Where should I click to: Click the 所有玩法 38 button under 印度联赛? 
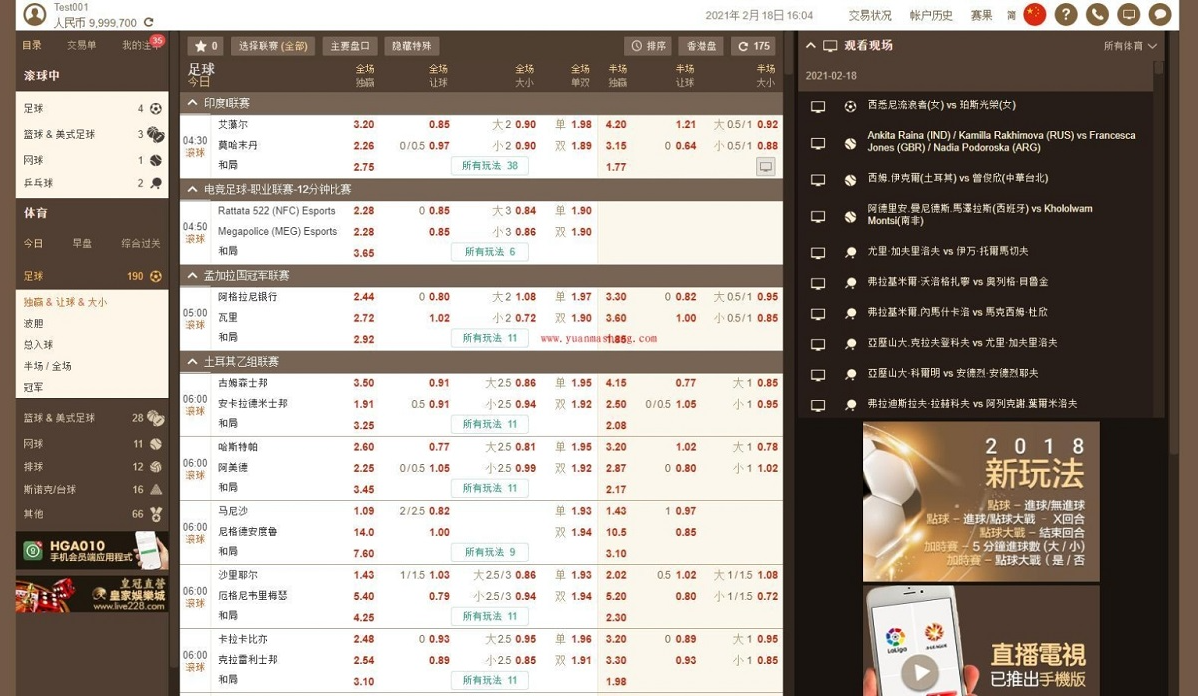(x=489, y=166)
